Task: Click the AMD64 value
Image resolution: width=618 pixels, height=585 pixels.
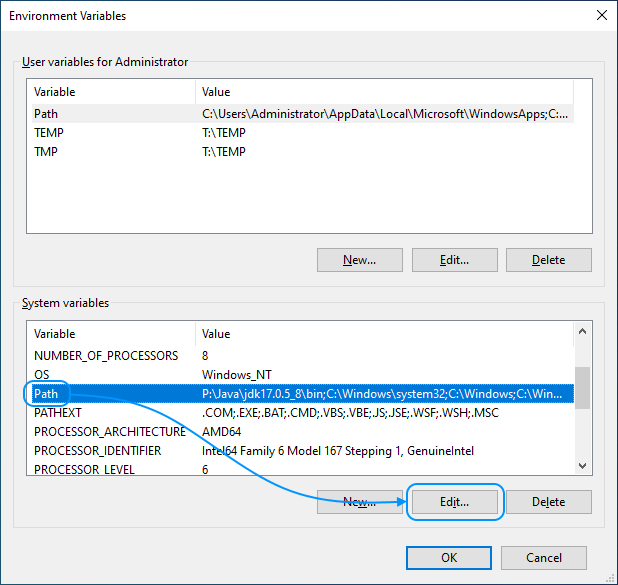Action: tap(222, 431)
